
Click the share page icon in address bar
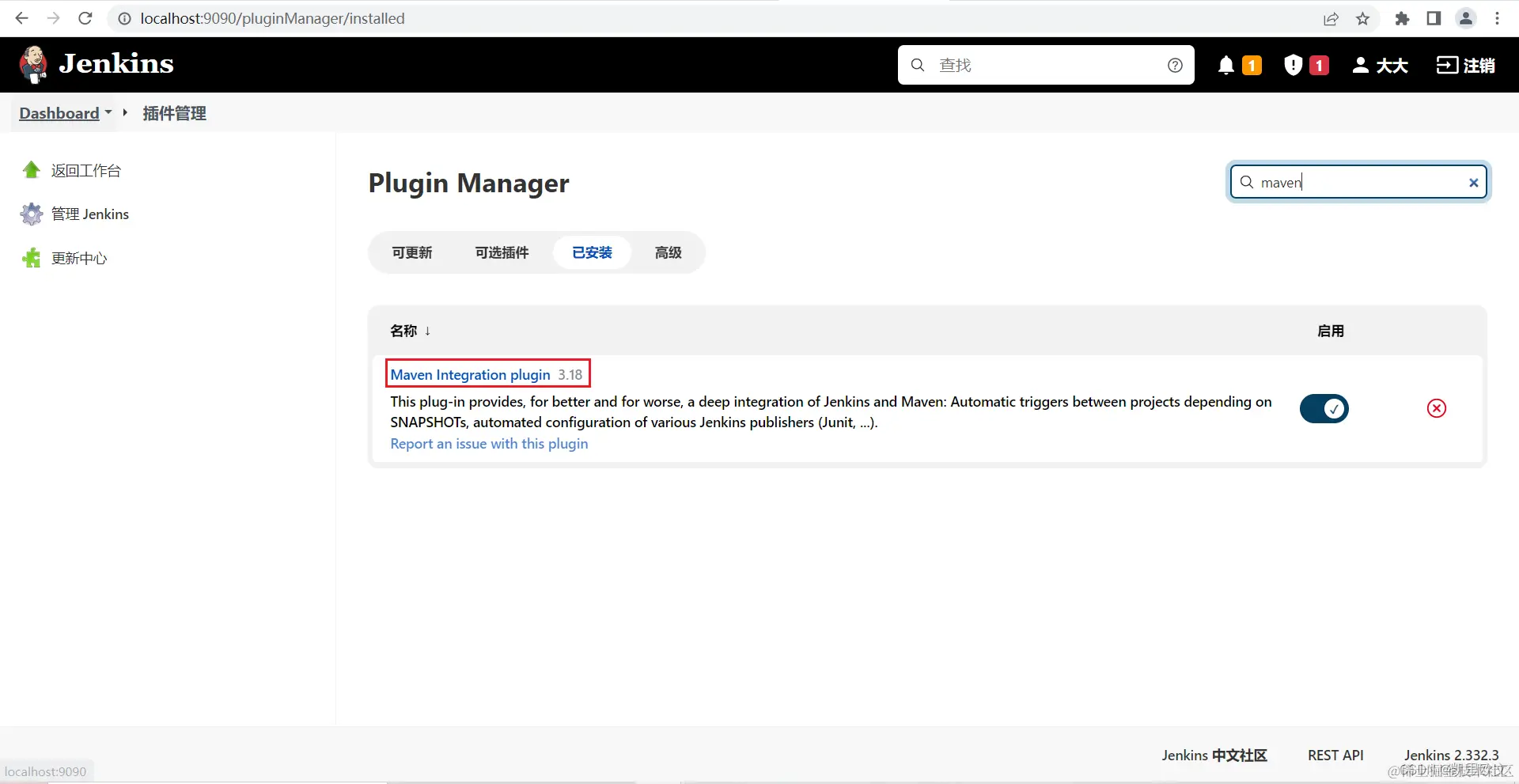pyautogui.click(x=1331, y=19)
